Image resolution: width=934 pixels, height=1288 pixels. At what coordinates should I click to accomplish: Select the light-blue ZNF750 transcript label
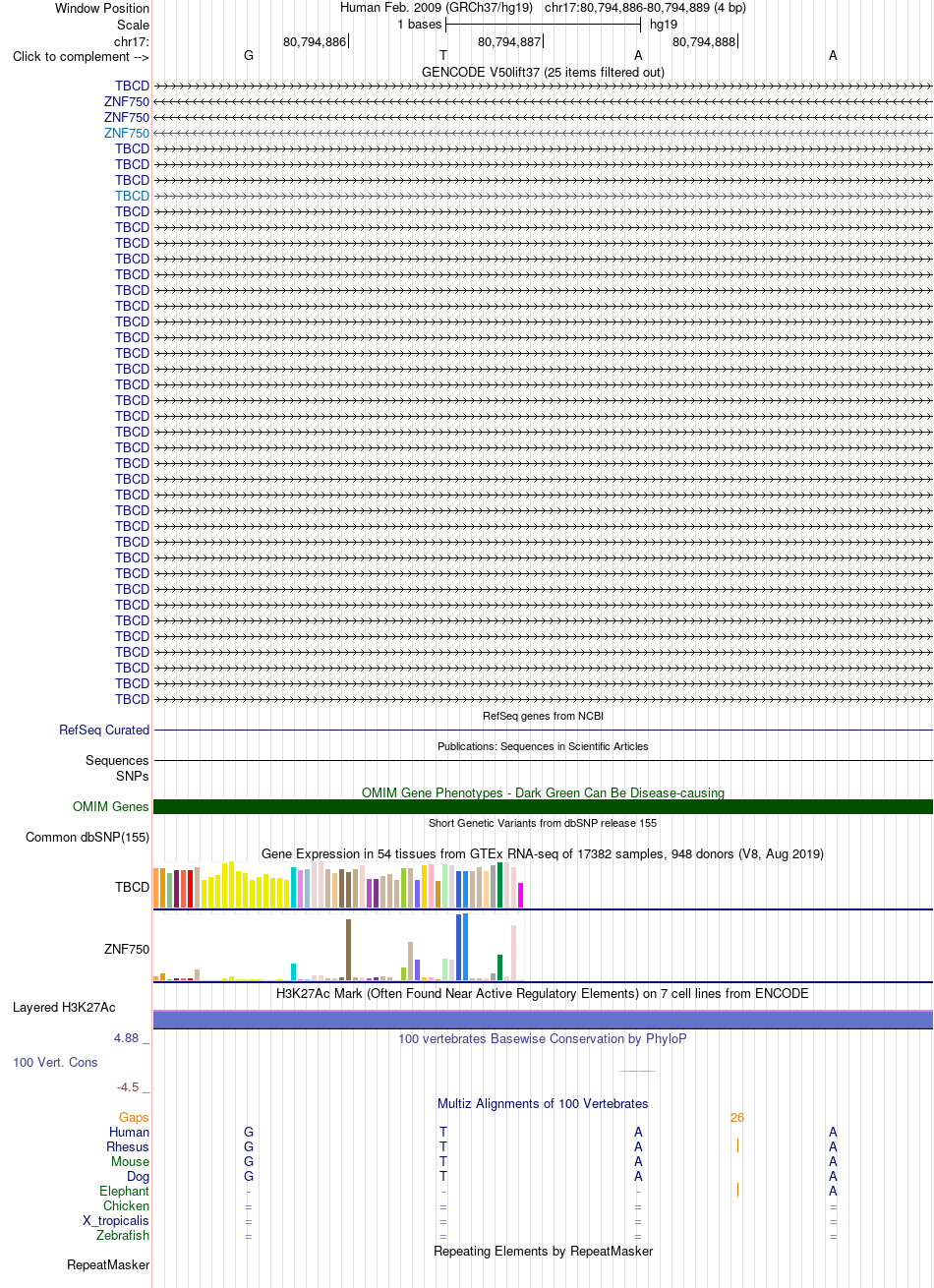[127, 133]
